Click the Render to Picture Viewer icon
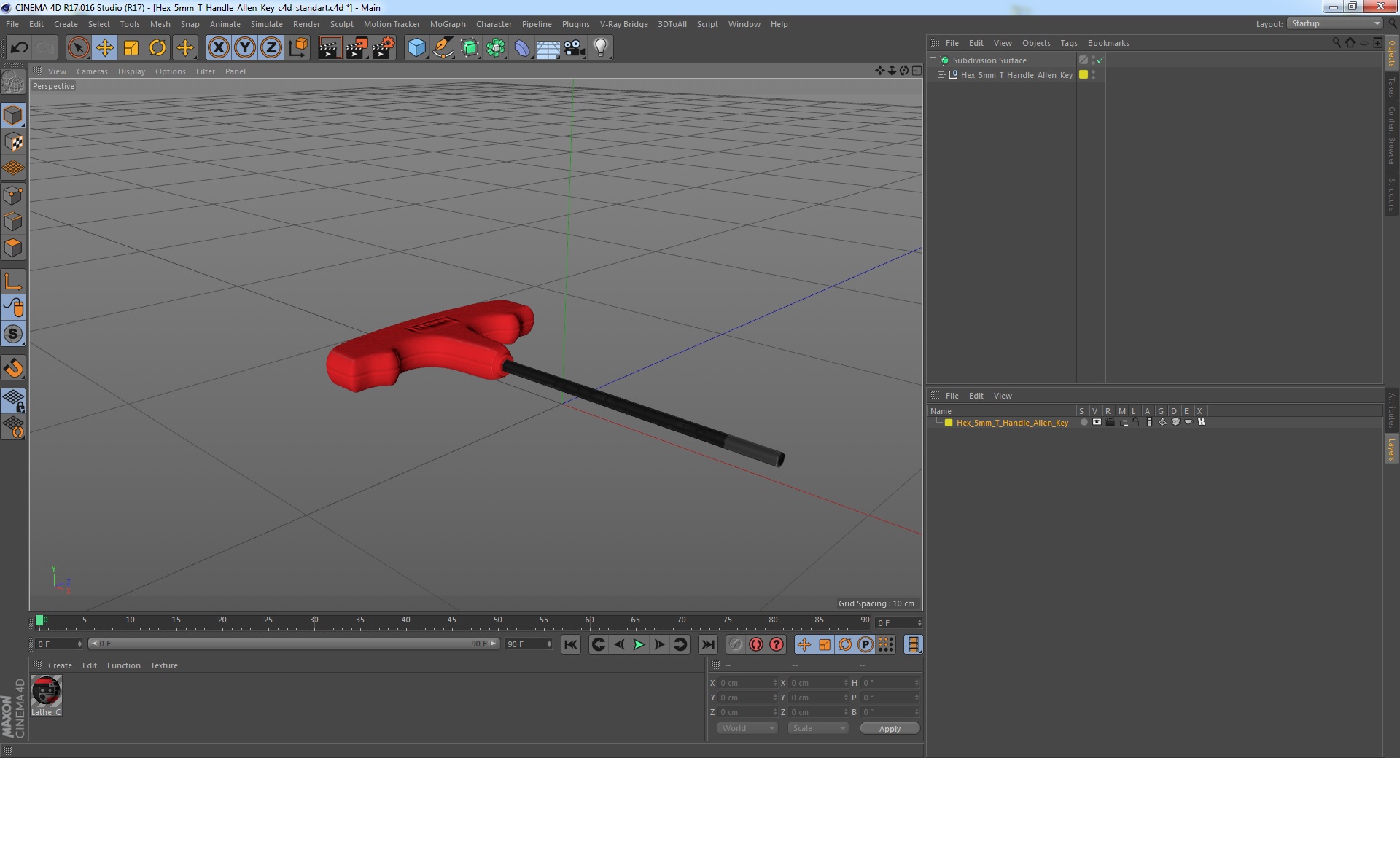 357,48
